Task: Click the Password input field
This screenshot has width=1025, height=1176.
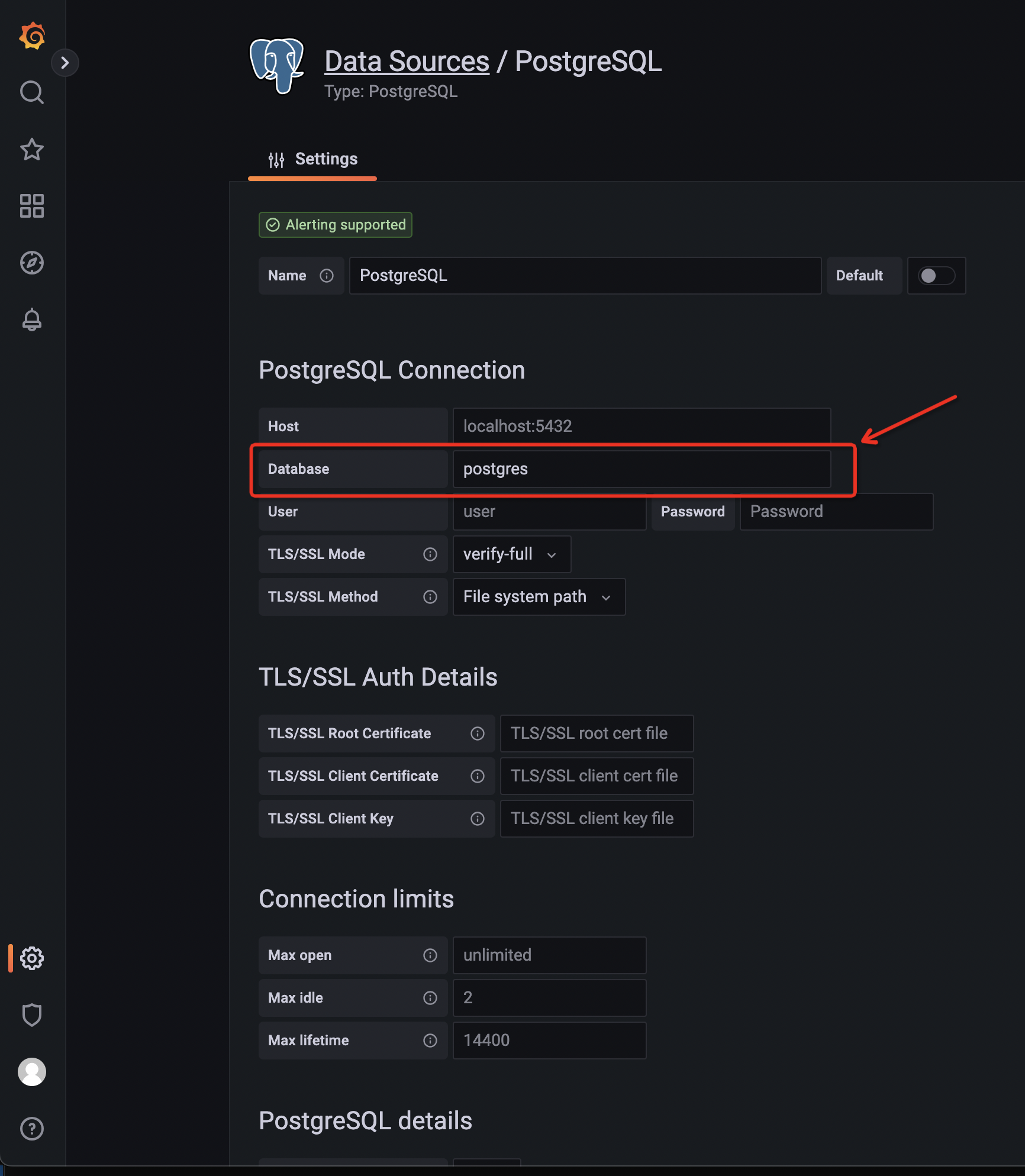Action: (837, 512)
